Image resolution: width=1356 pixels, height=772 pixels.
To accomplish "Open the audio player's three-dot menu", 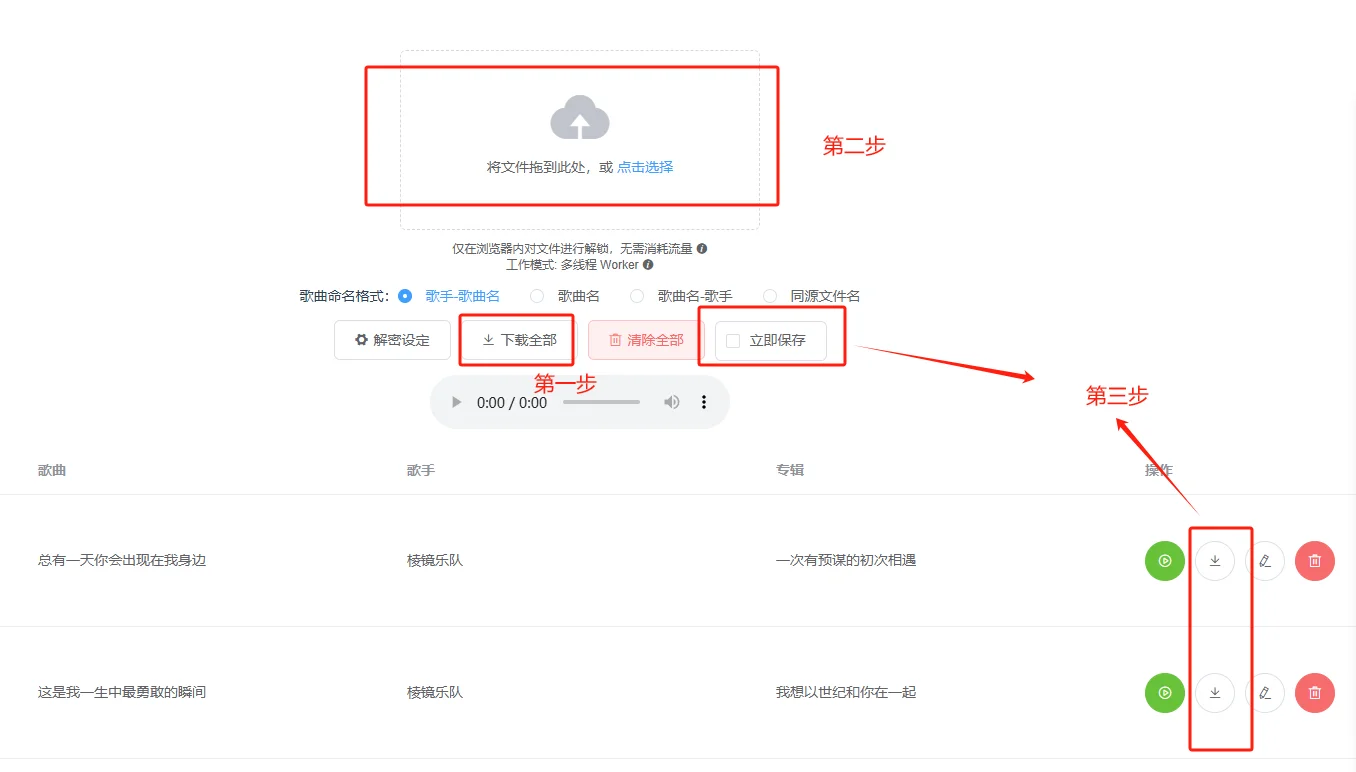I will [704, 402].
